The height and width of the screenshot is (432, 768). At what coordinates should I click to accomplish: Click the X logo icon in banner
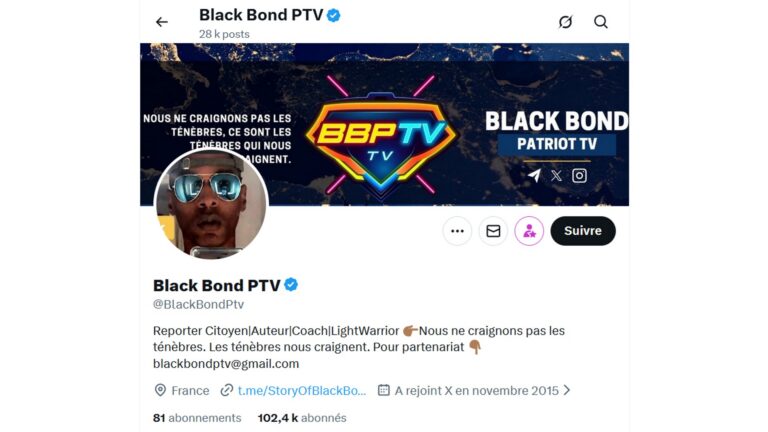point(556,175)
